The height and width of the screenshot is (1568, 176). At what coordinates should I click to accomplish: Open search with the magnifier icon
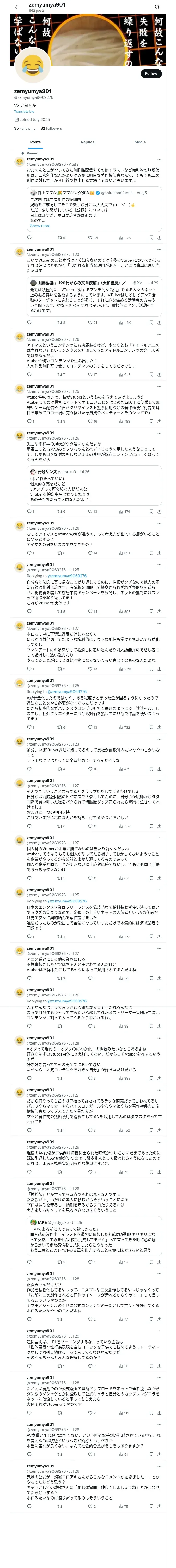(x=157, y=7)
